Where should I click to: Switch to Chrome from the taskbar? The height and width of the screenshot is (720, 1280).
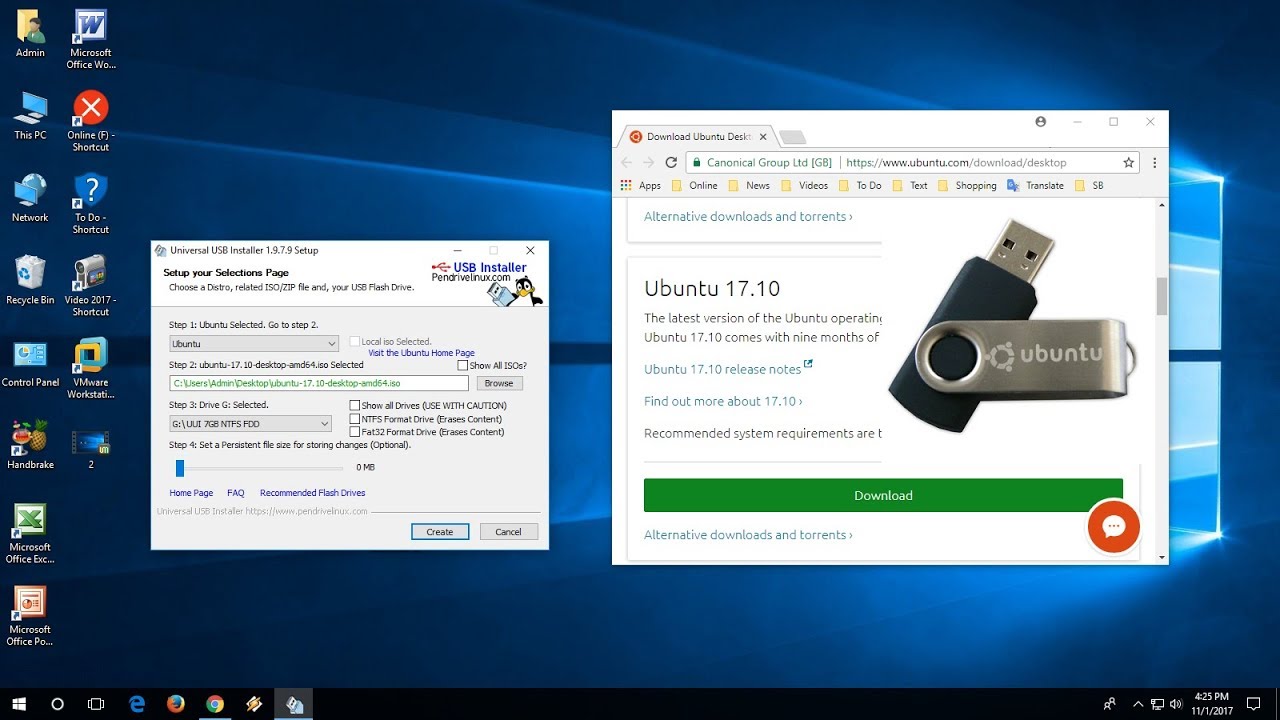pyautogui.click(x=215, y=704)
